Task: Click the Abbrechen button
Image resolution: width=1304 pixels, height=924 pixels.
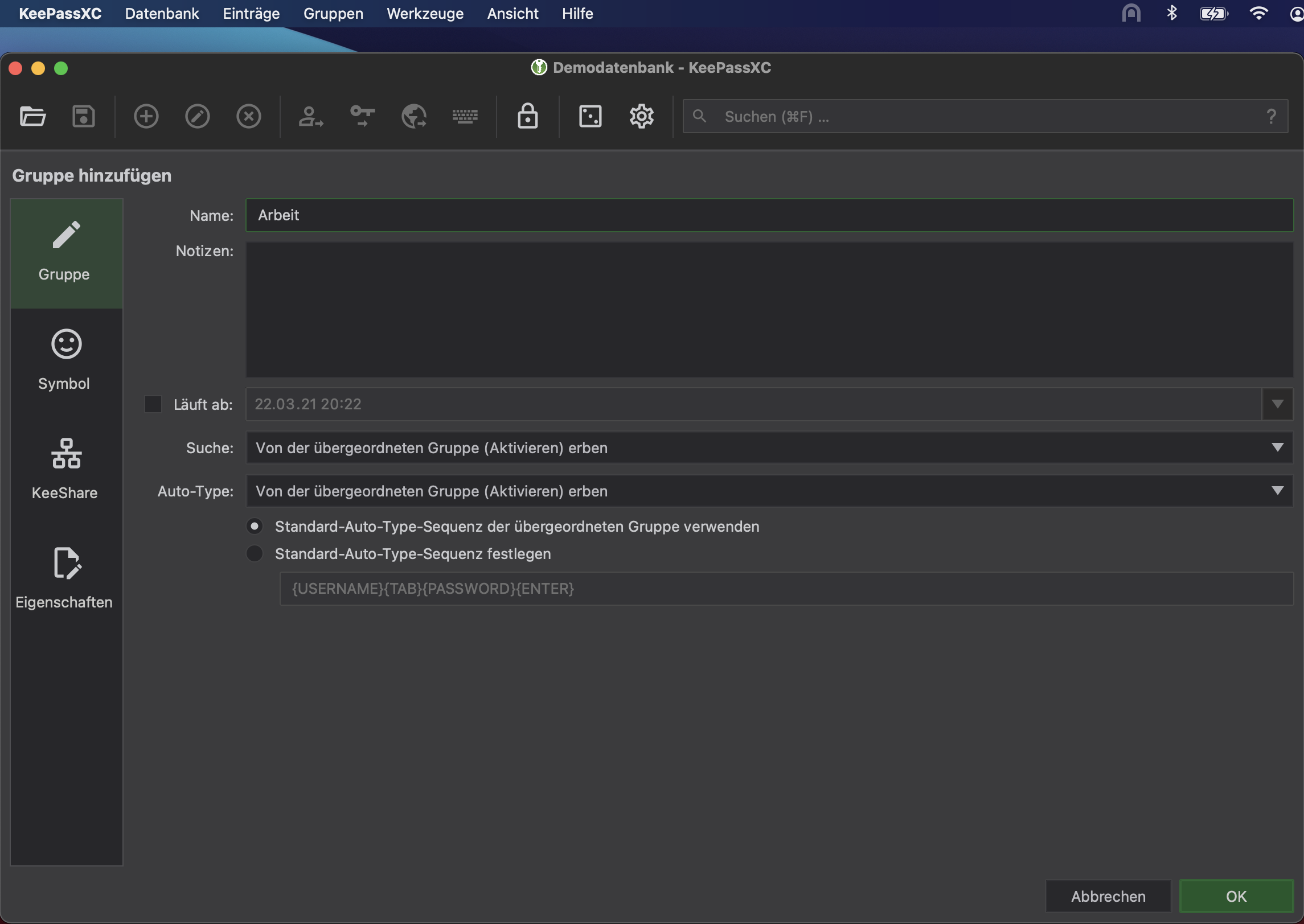Action: (x=1108, y=896)
